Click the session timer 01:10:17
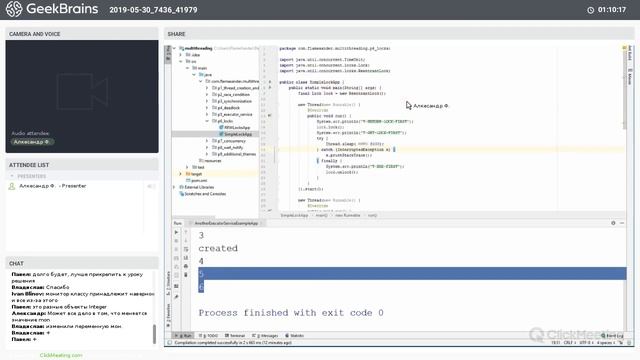This screenshot has width=640, height=360. pos(612,10)
